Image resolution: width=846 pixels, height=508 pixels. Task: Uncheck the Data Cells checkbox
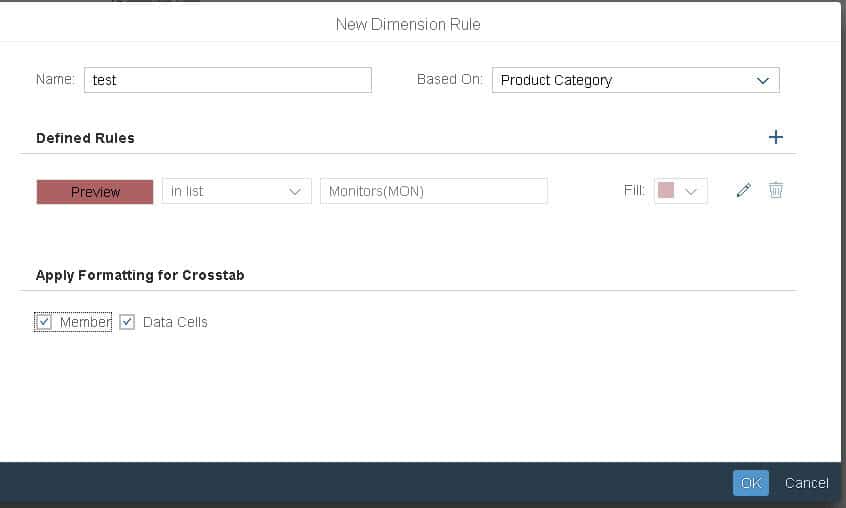(127, 322)
